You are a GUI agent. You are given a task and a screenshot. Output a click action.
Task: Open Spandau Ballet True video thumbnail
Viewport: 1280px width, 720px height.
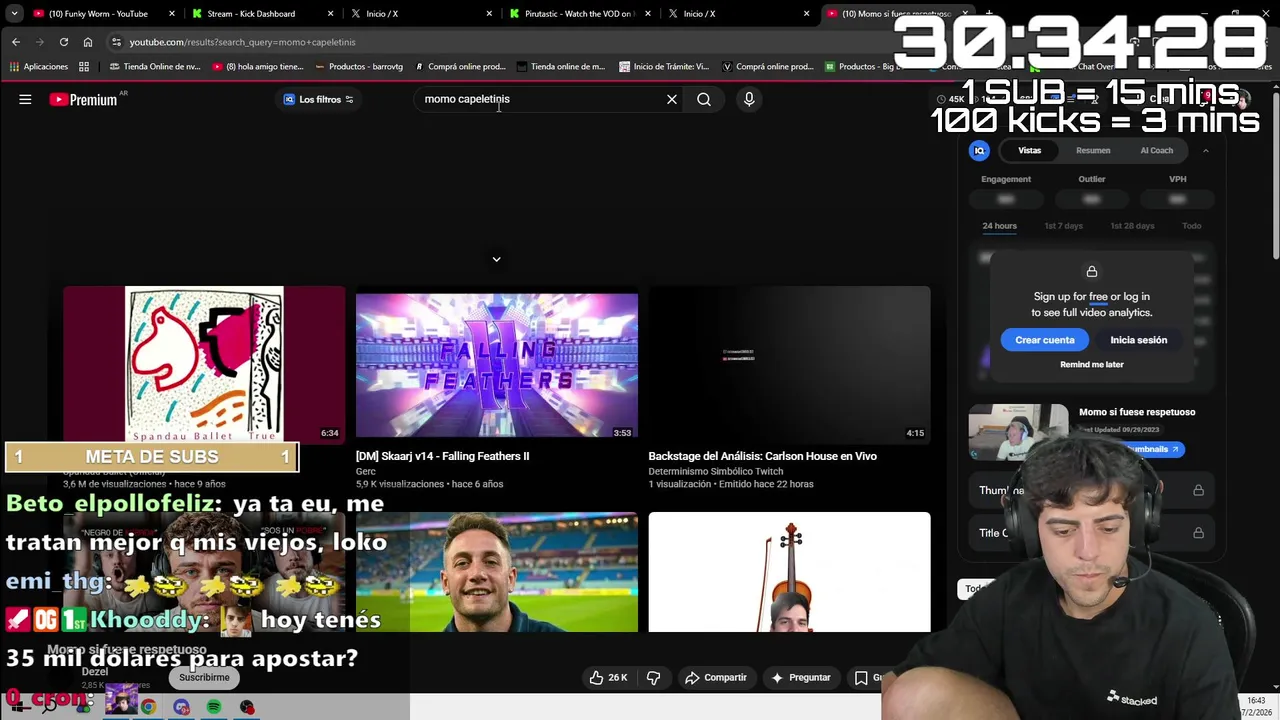tap(204, 363)
